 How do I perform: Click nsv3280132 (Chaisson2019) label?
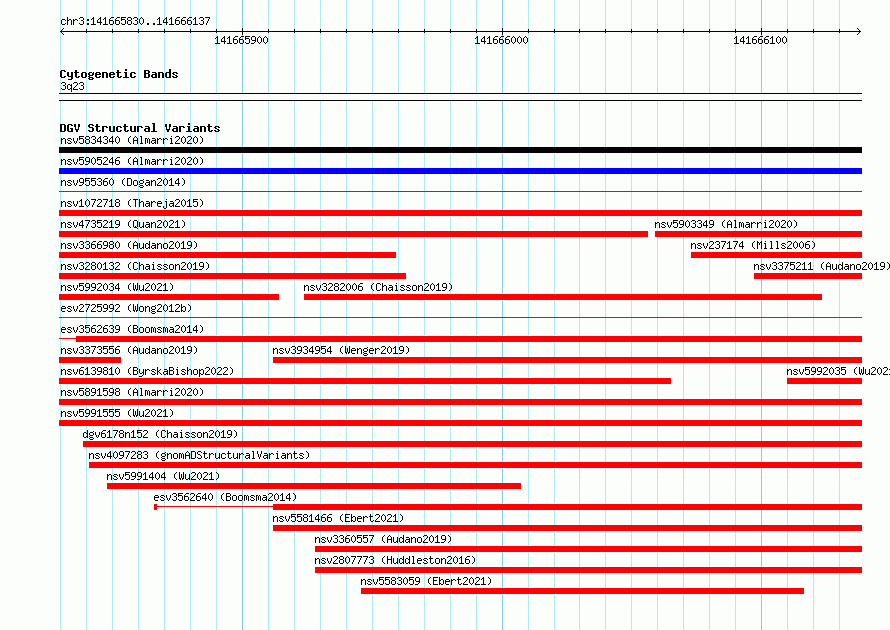point(135,266)
